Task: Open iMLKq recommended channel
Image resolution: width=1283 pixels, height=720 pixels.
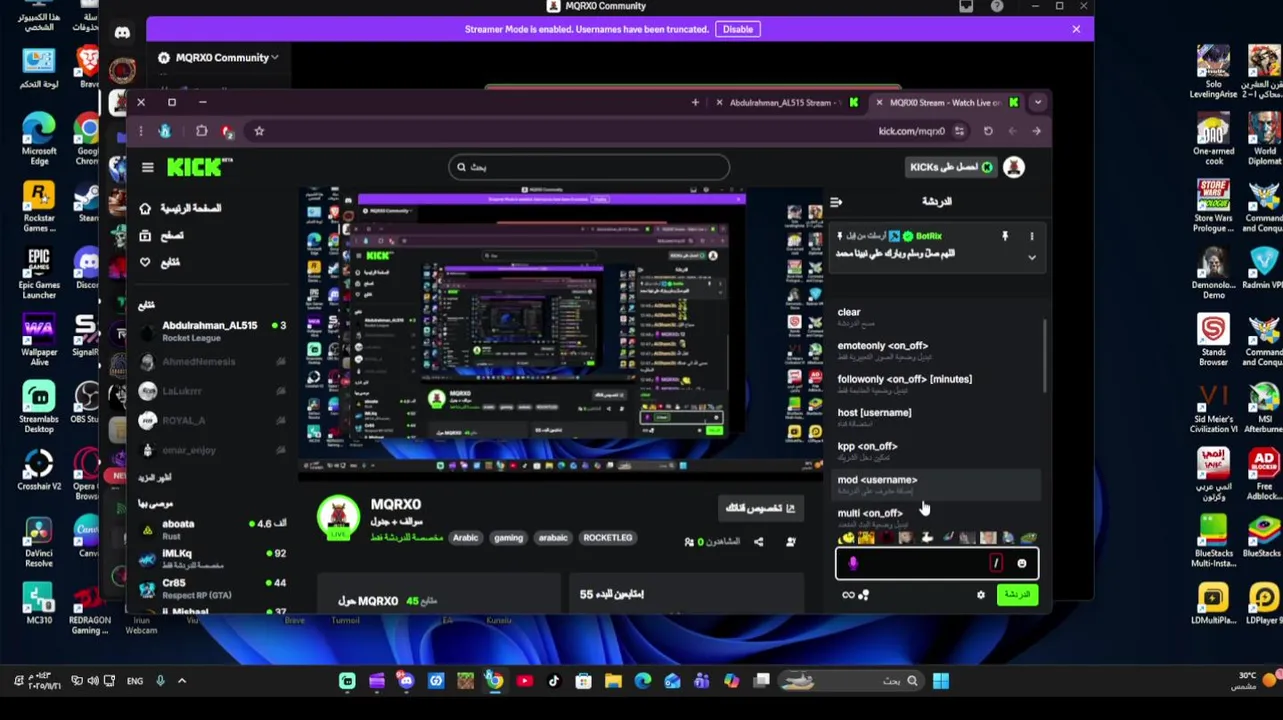Action: (x=212, y=558)
